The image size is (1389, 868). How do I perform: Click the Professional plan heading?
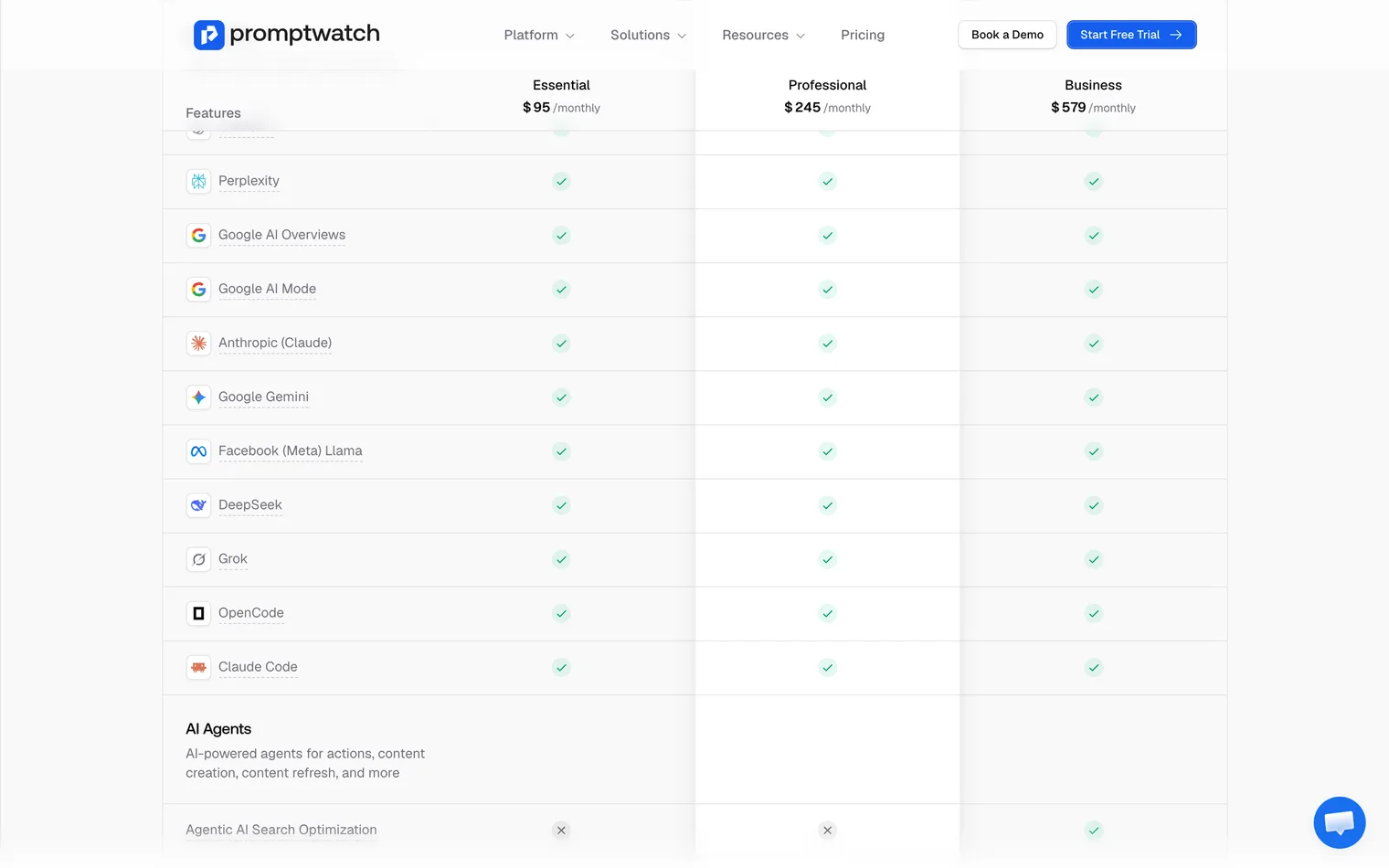coord(827,85)
